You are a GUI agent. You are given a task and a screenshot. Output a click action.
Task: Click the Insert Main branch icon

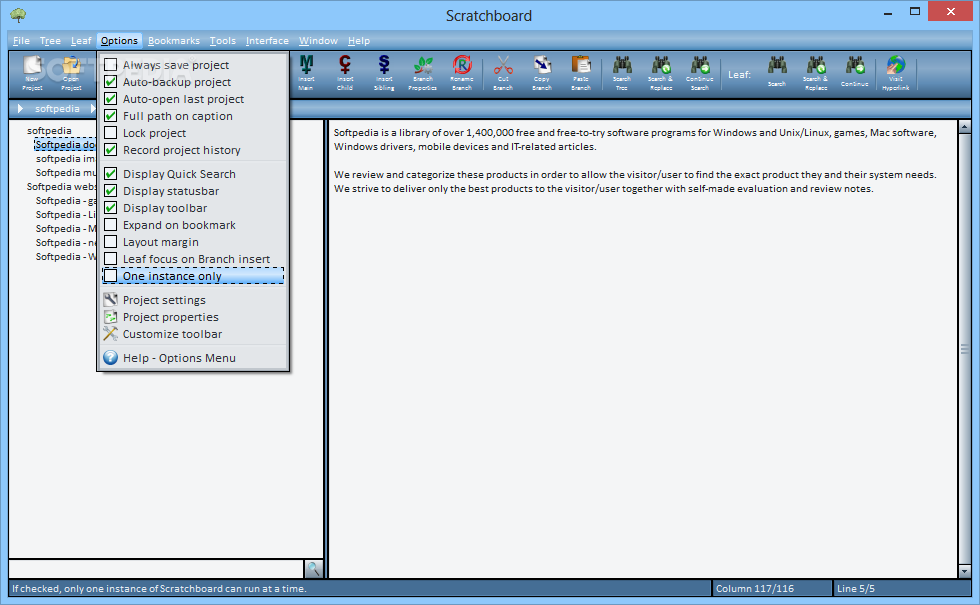(x=306, y=72)
